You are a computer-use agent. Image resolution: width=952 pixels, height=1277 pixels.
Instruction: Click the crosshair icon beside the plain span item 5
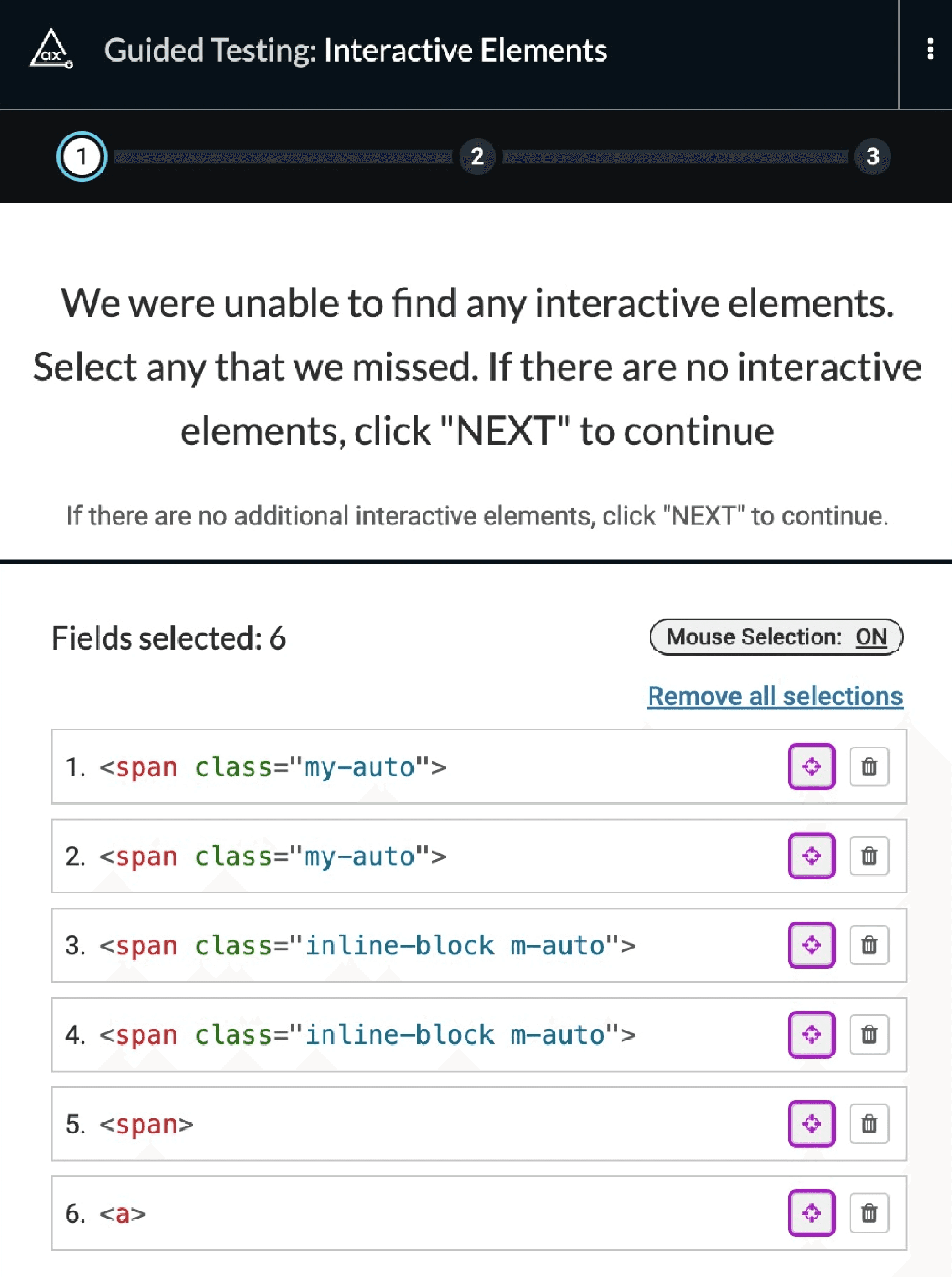(x=812, y=1124)
